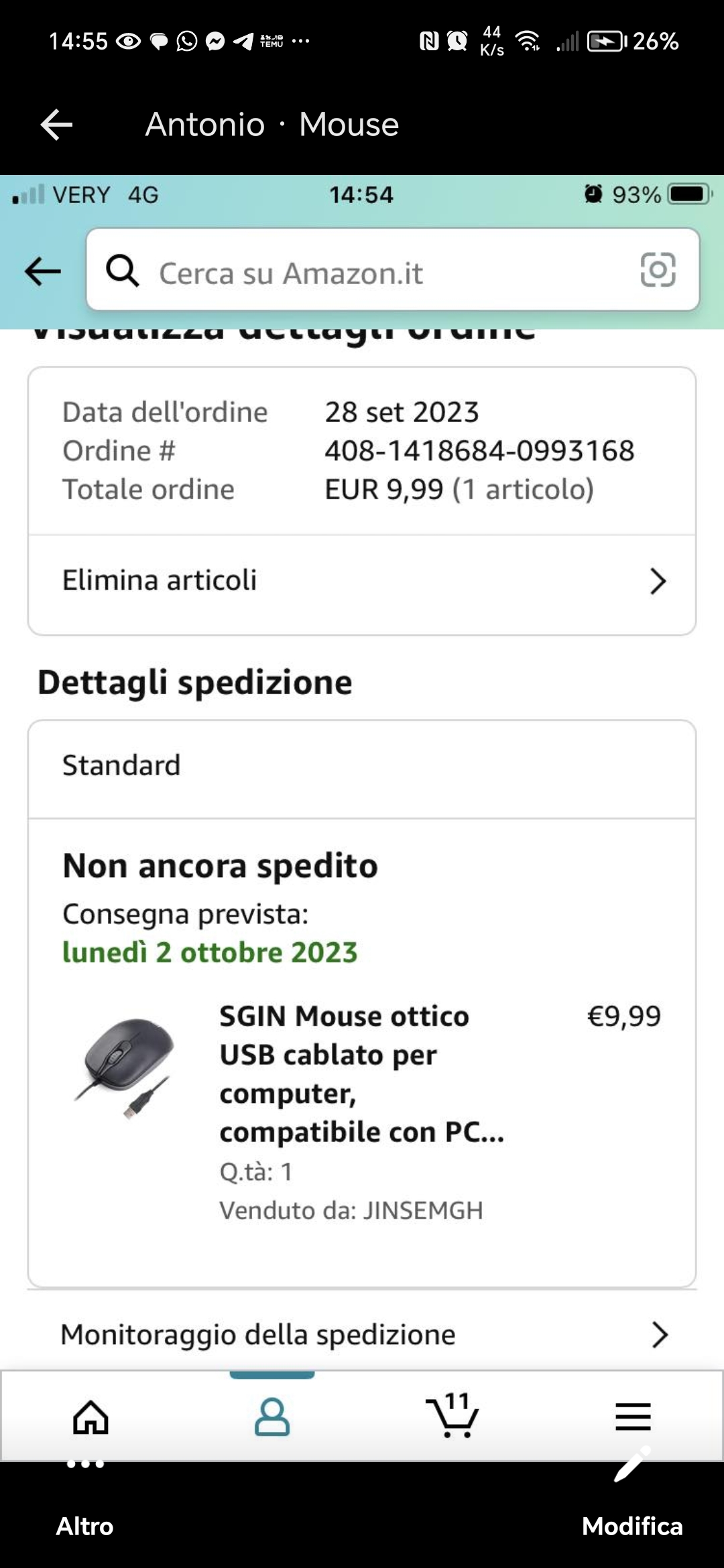Open the SGIN Mouse ottico product title
724x1568 pixels.
click(361, 1073)
